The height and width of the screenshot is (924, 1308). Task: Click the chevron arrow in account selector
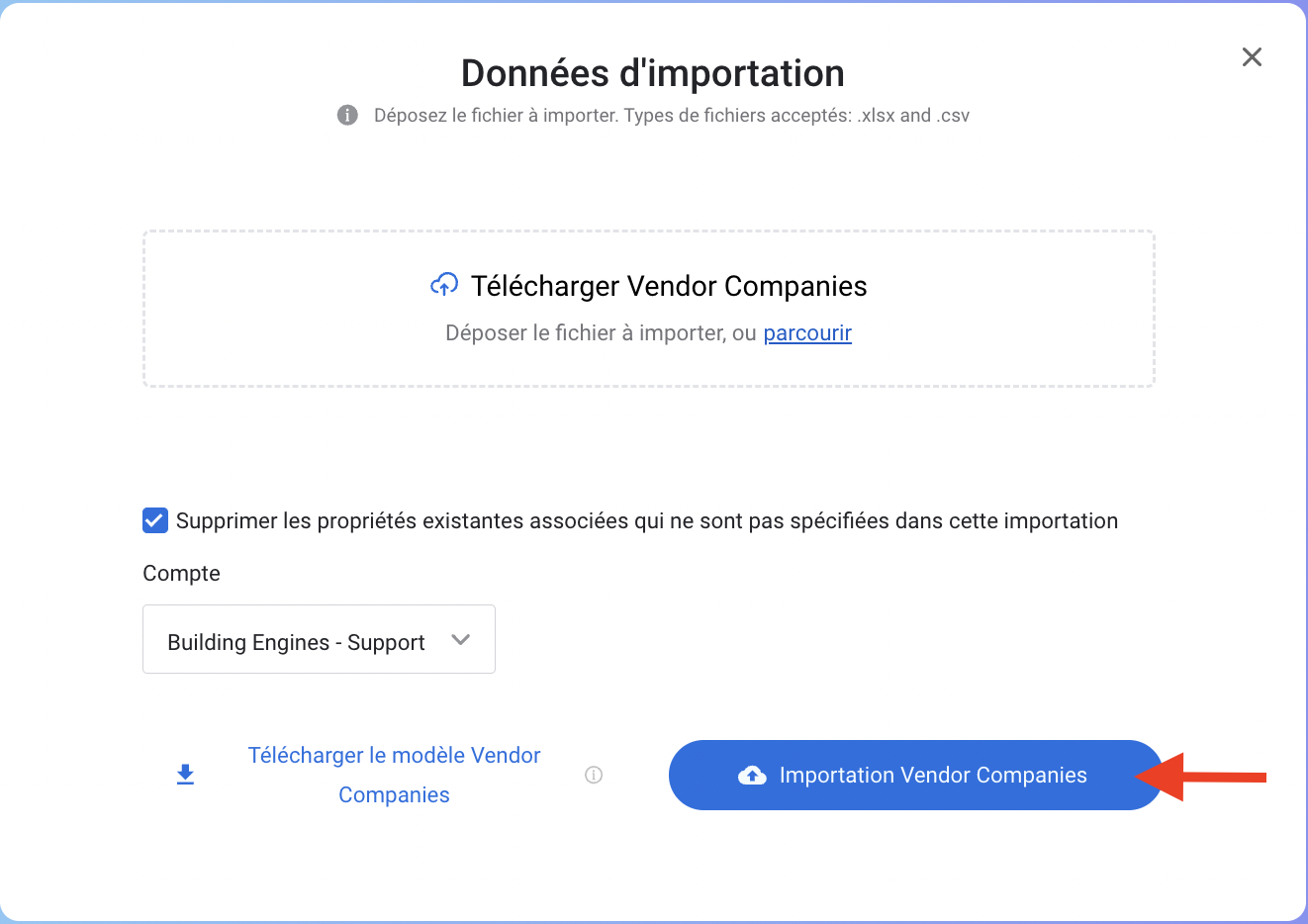point(460,640)
